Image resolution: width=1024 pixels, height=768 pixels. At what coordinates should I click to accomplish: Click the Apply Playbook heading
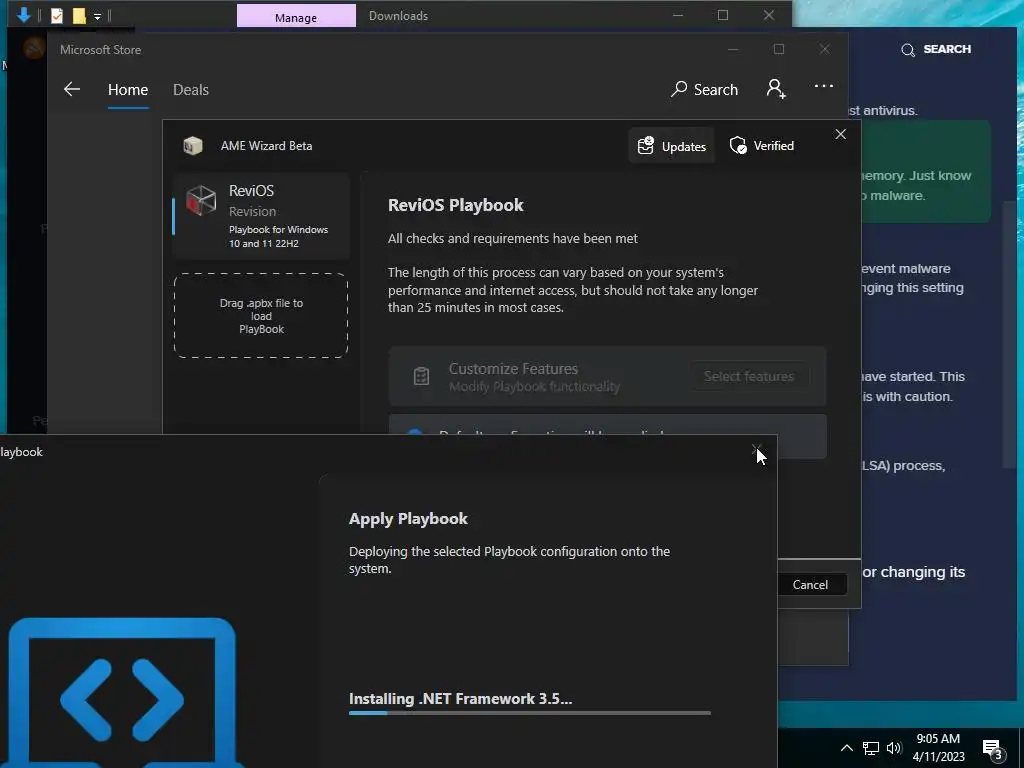click(408, 519)
